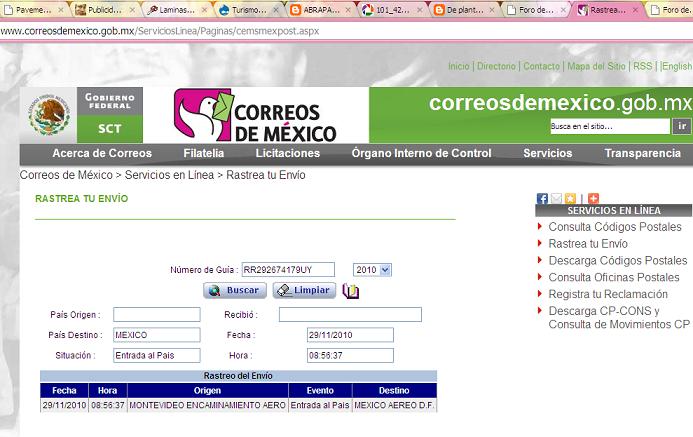Click the yellow star favorites icon
This screenshot has height=437, width=693.
pyautogui.click(x=570, y=198)
